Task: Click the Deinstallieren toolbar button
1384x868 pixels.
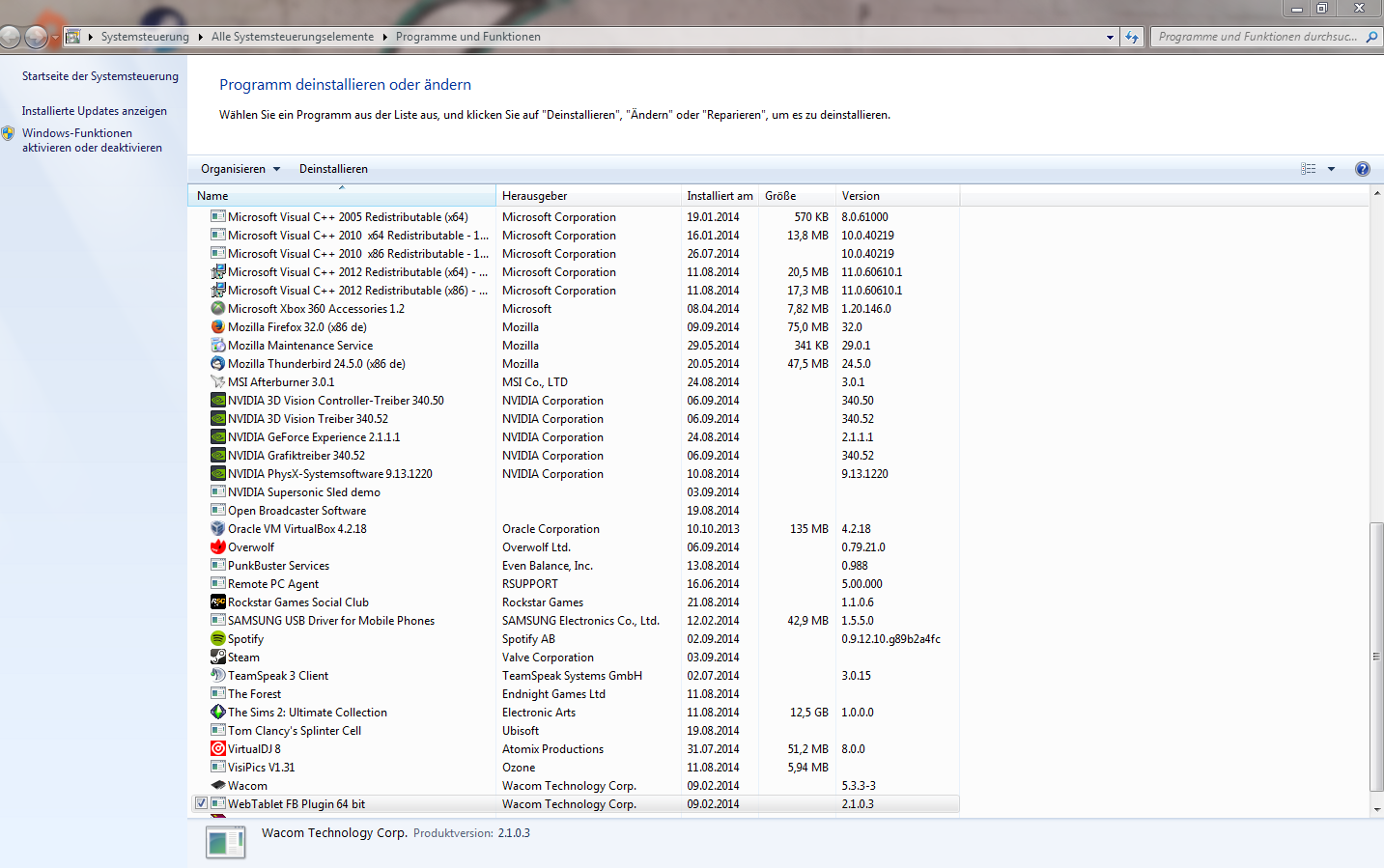Action: click(x=333, y=169)
